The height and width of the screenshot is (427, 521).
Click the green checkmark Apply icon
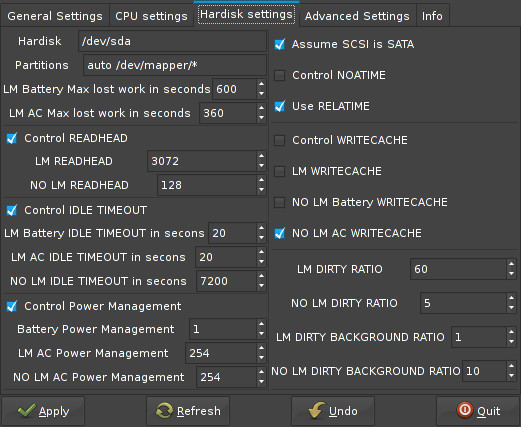coord(27,410)
